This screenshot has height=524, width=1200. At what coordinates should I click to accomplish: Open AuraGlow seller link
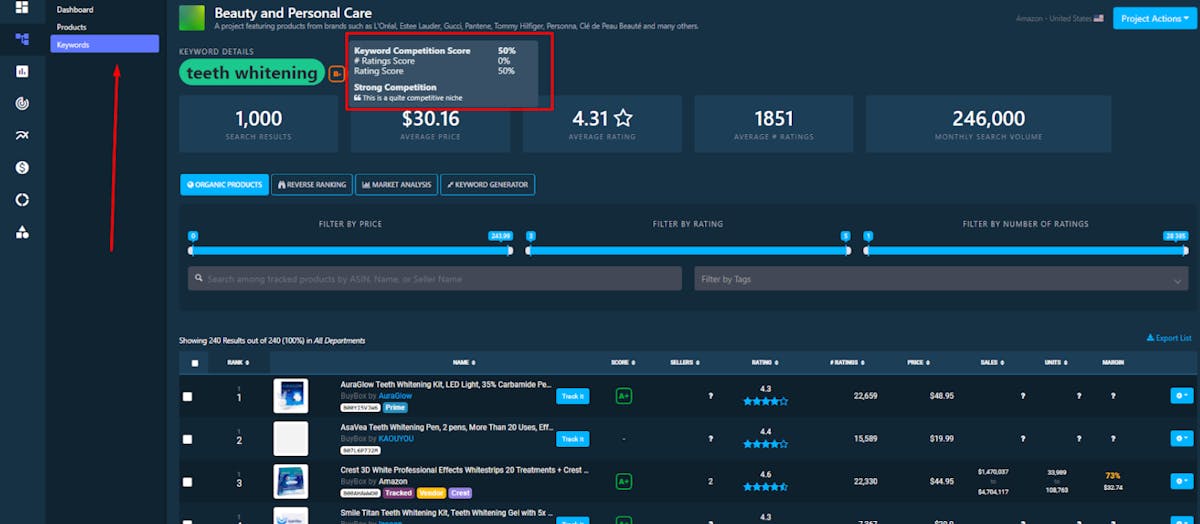coord(395,396)
